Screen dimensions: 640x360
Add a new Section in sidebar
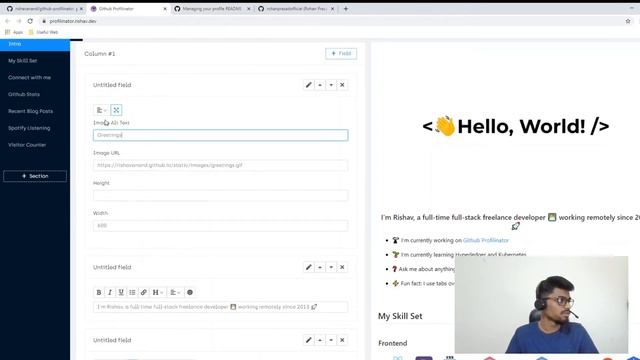click(35, 176)
